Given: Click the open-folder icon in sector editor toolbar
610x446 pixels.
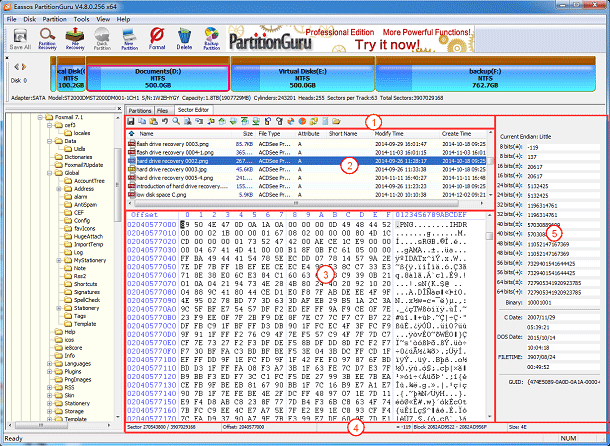Looking at the screenshot, I should [x=336, y=121].
